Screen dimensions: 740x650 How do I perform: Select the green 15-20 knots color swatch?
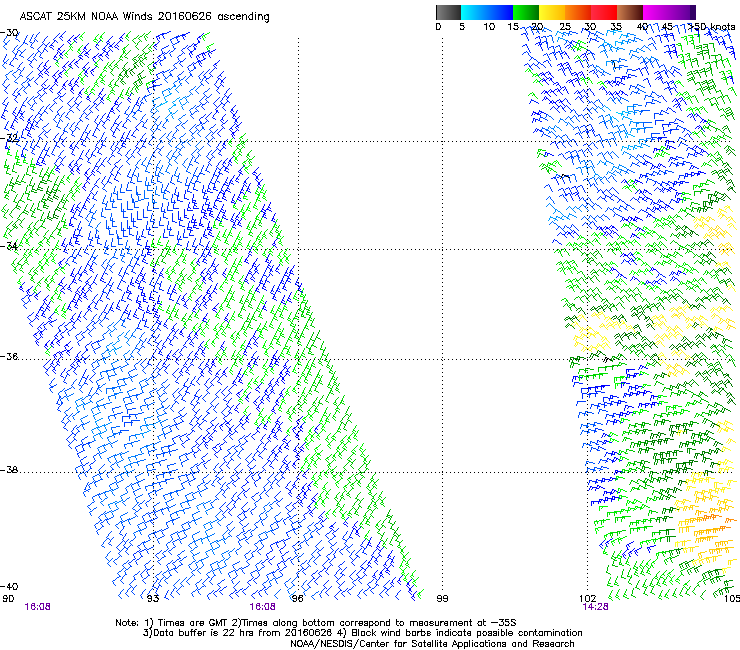[526, 12]
